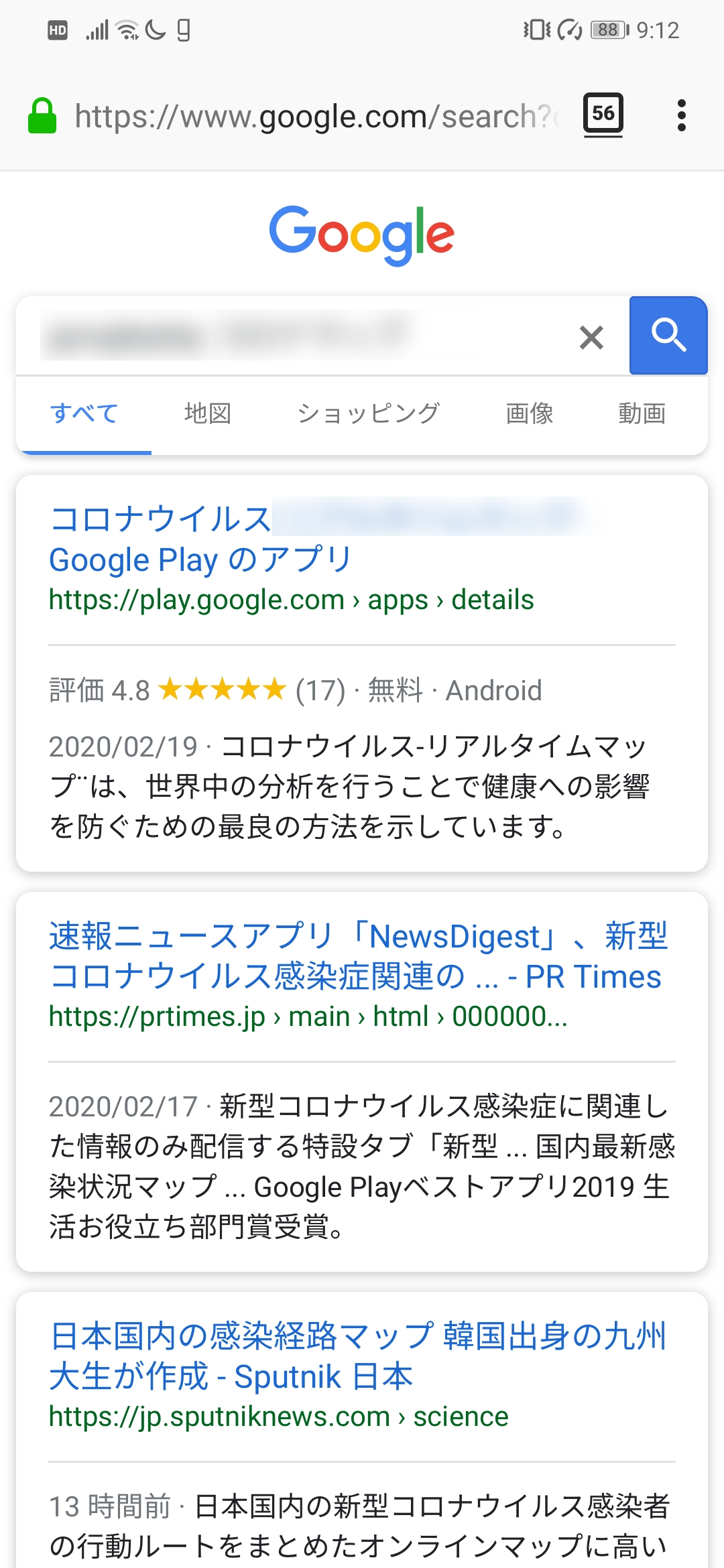Tap the play.google.com apps details URL
The width and height of the screenshot is (724, 1568).
click(292, 600)
